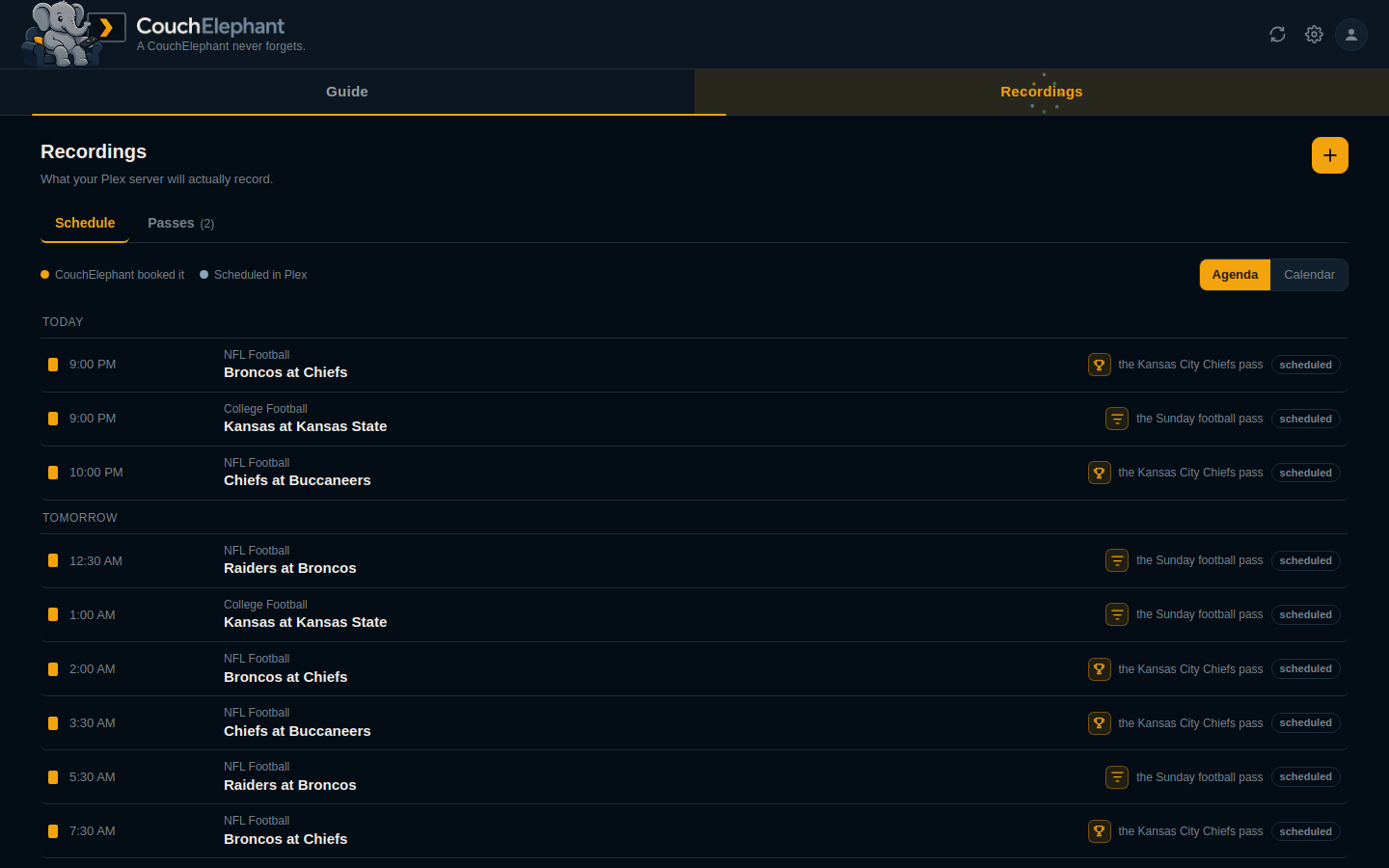1389x868 pixels.
Task: Click the 'Recordings' page heading
Action: (94, 151)
